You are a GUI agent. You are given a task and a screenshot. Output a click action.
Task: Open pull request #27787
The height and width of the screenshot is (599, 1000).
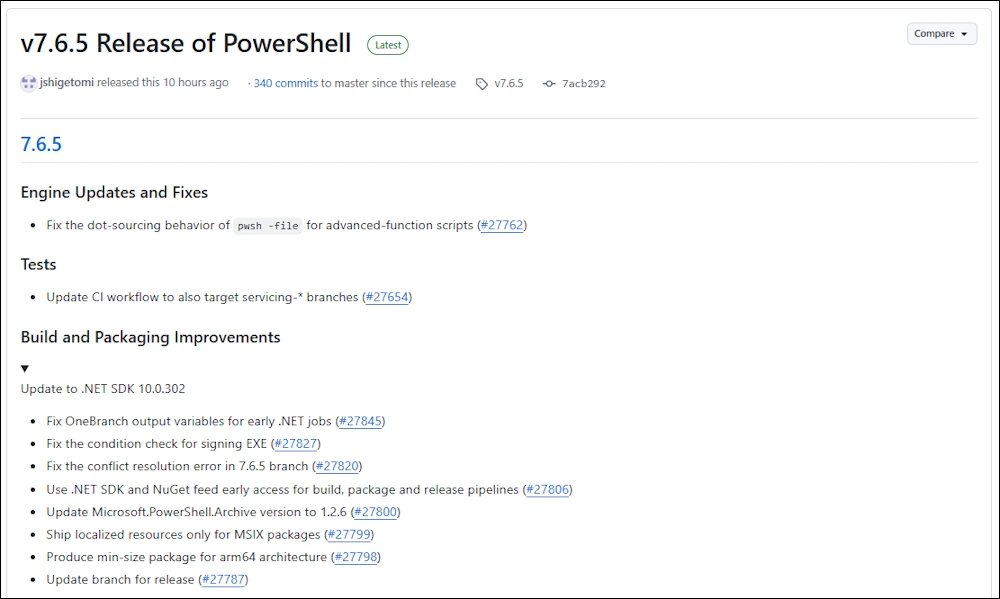click(x=223, y=579)
